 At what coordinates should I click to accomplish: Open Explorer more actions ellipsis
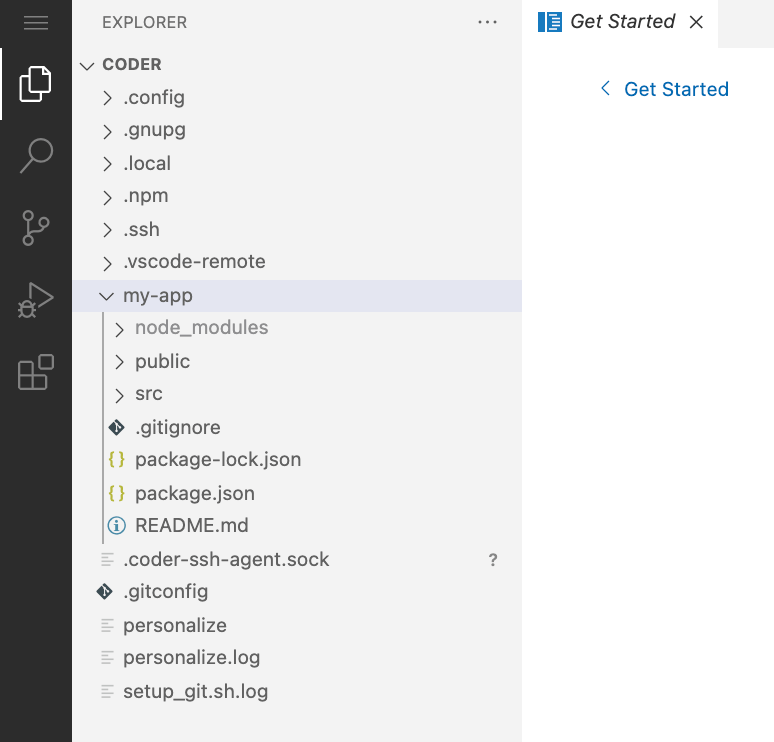pos(487,22)
